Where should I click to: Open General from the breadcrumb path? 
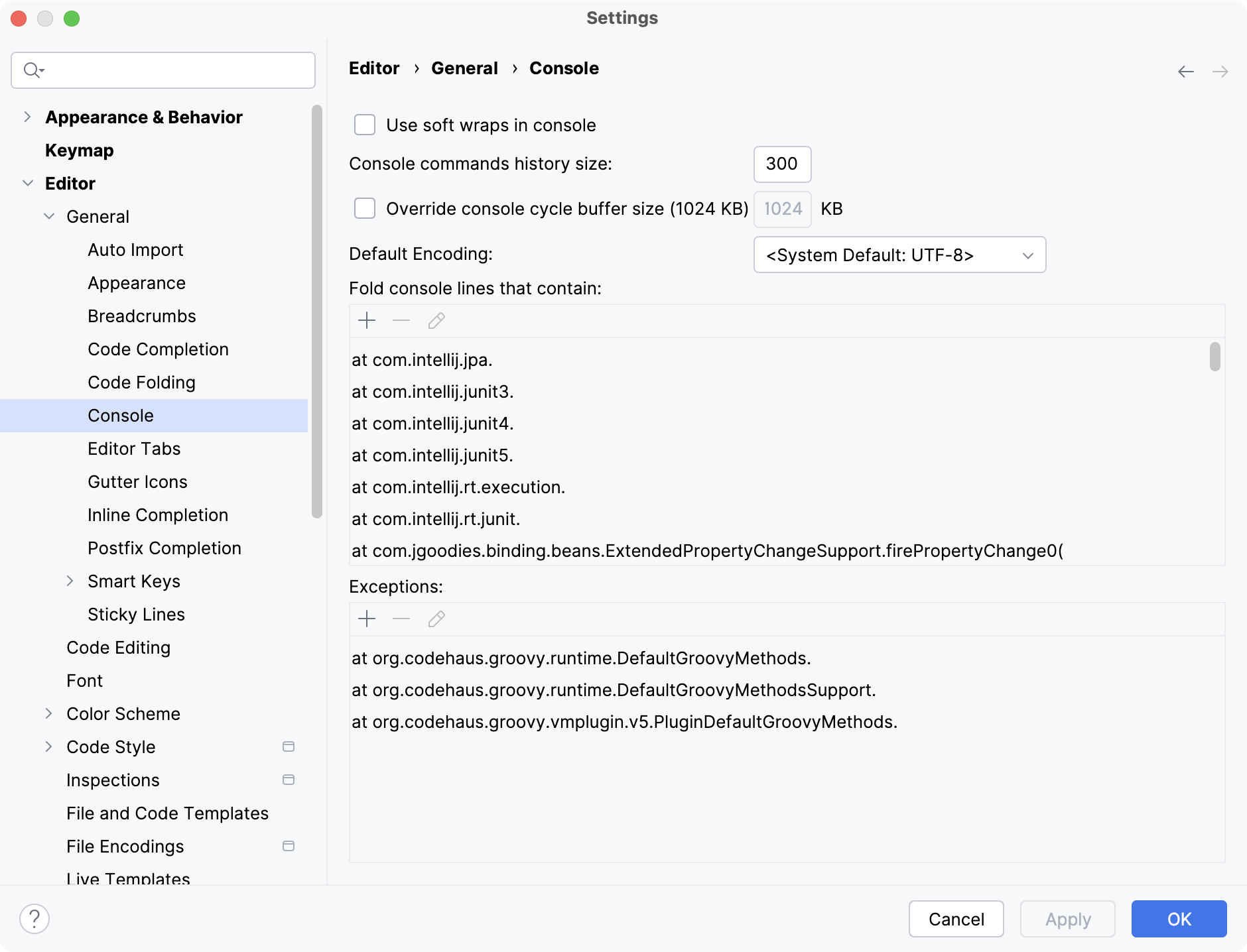[464, 68]
